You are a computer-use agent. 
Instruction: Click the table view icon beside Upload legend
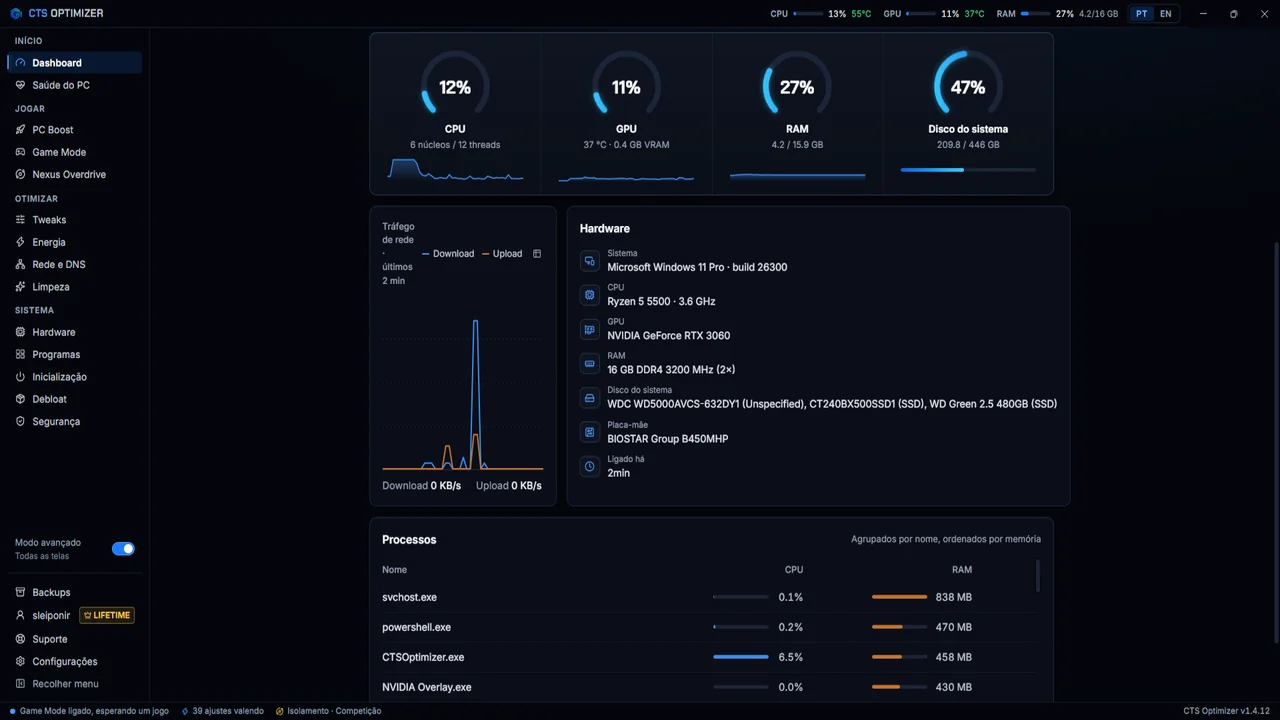(537, 254)
